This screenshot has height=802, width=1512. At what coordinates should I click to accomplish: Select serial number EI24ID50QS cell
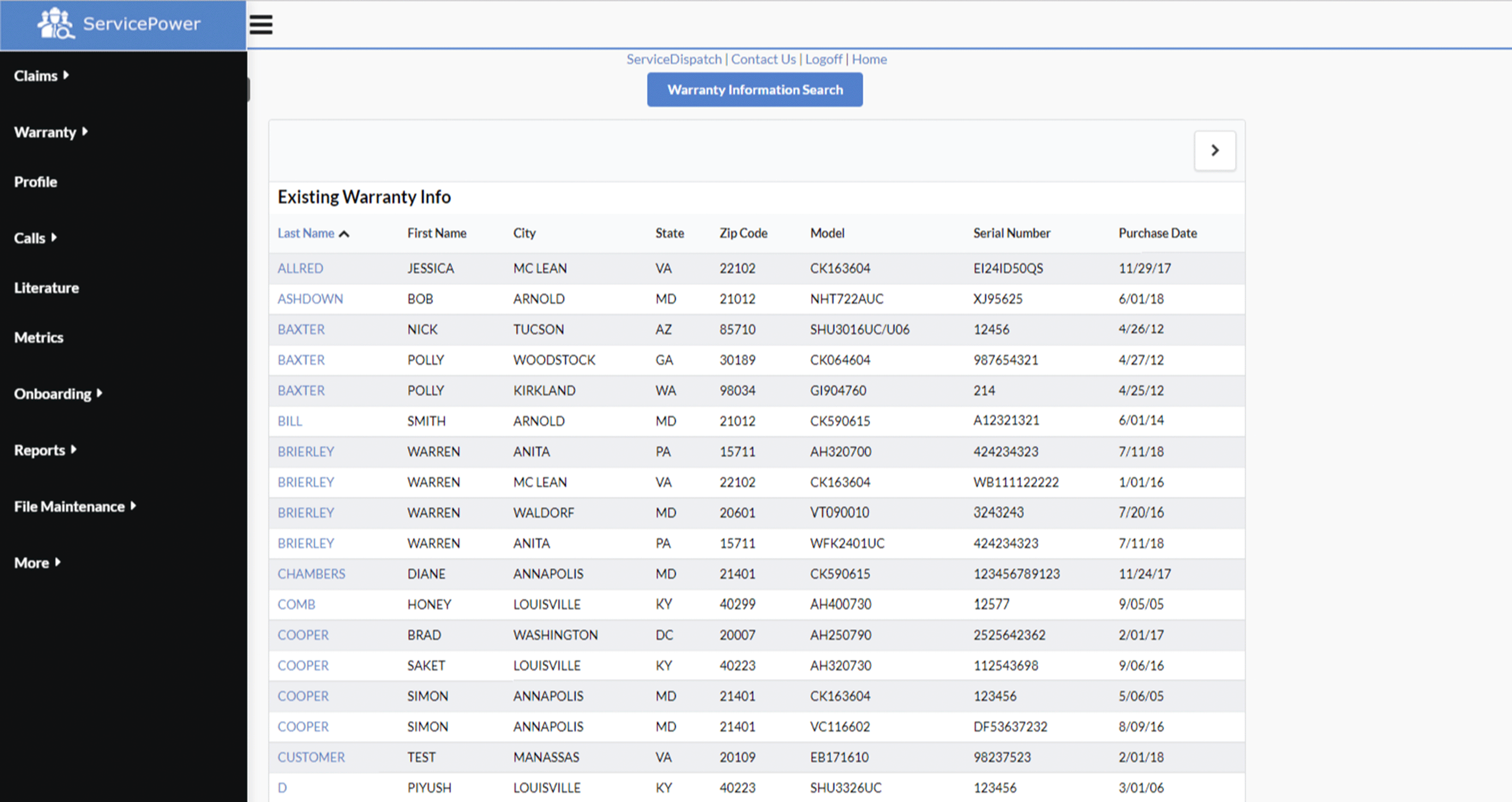1008,269
